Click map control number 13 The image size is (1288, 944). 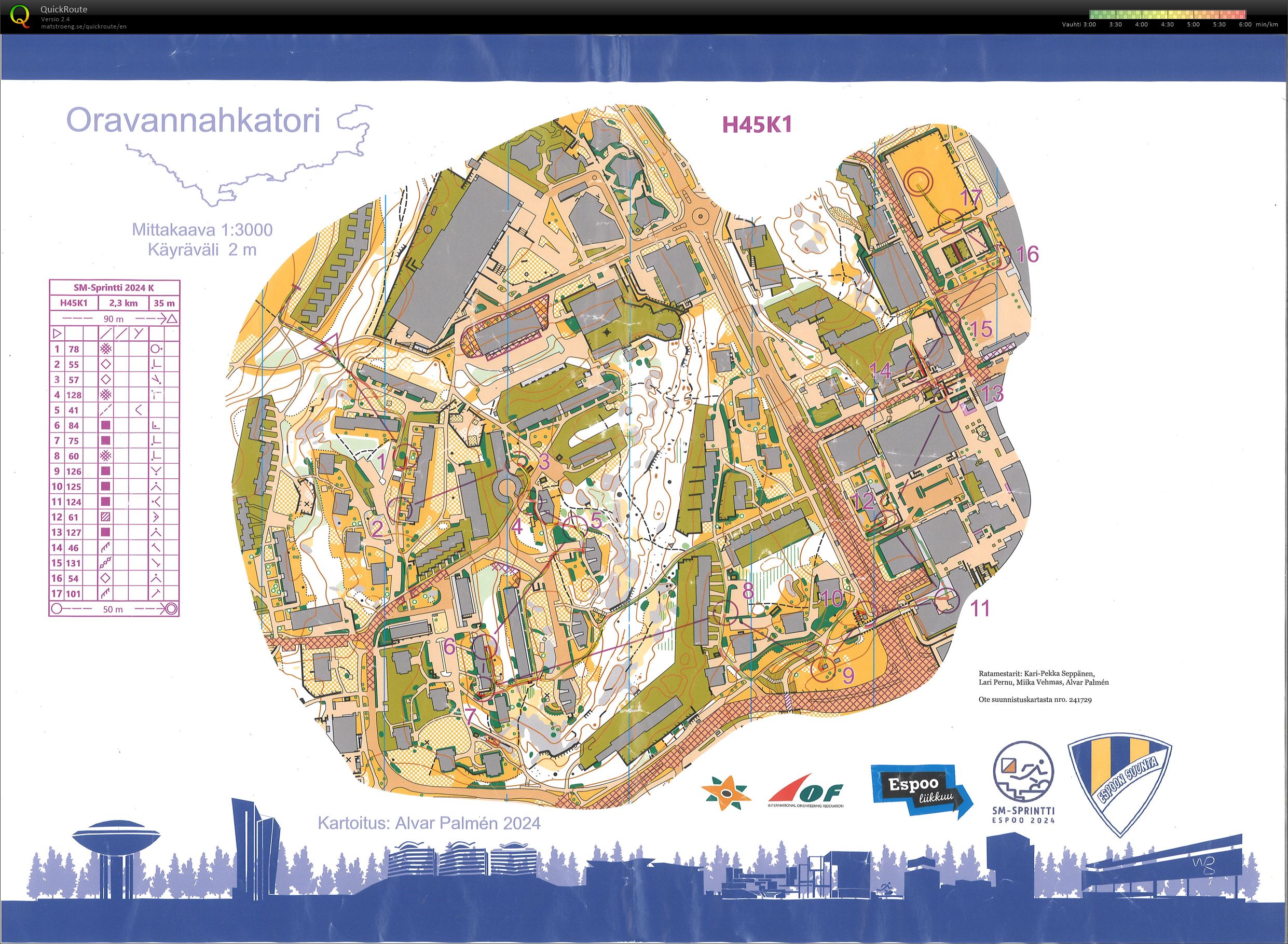point(992,393)
